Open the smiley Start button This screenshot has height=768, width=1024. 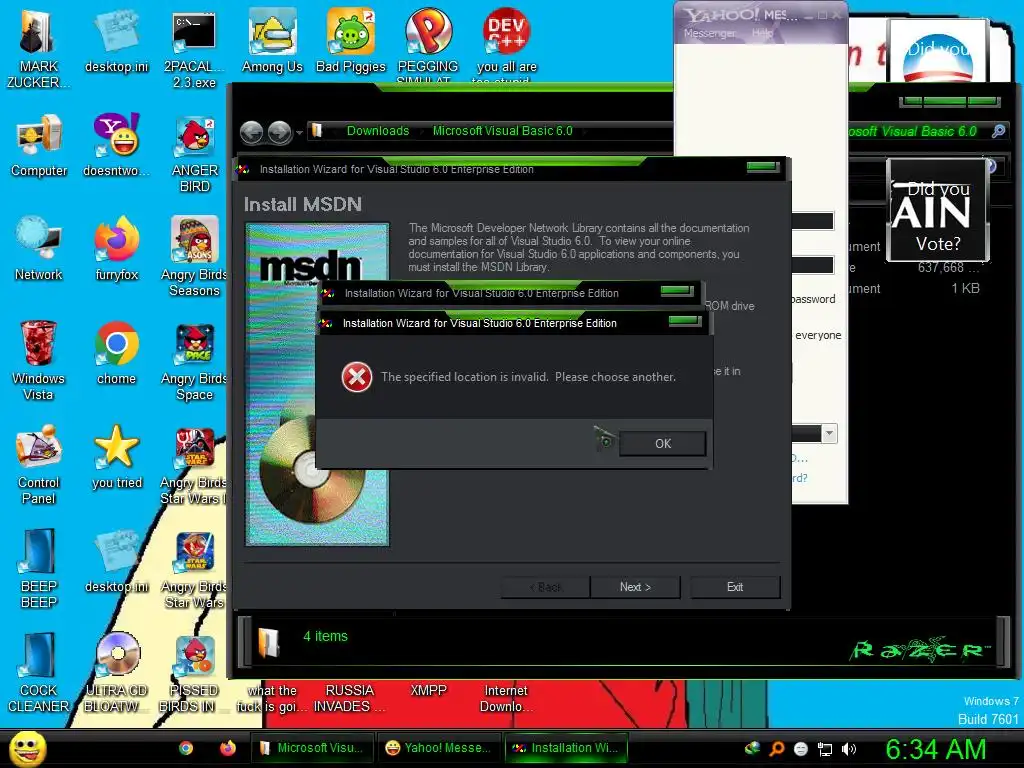click(x=27, y=748)
